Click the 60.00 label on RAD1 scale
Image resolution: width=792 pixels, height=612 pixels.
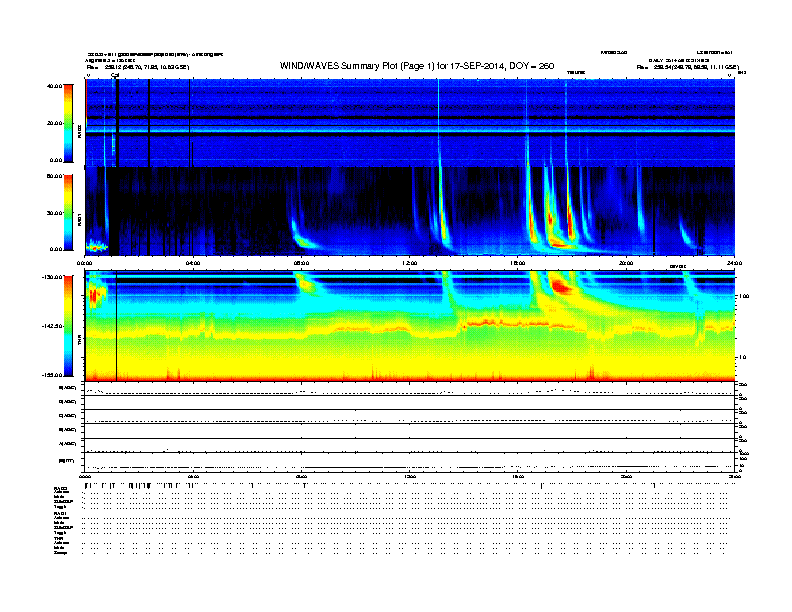pos(55,176)
